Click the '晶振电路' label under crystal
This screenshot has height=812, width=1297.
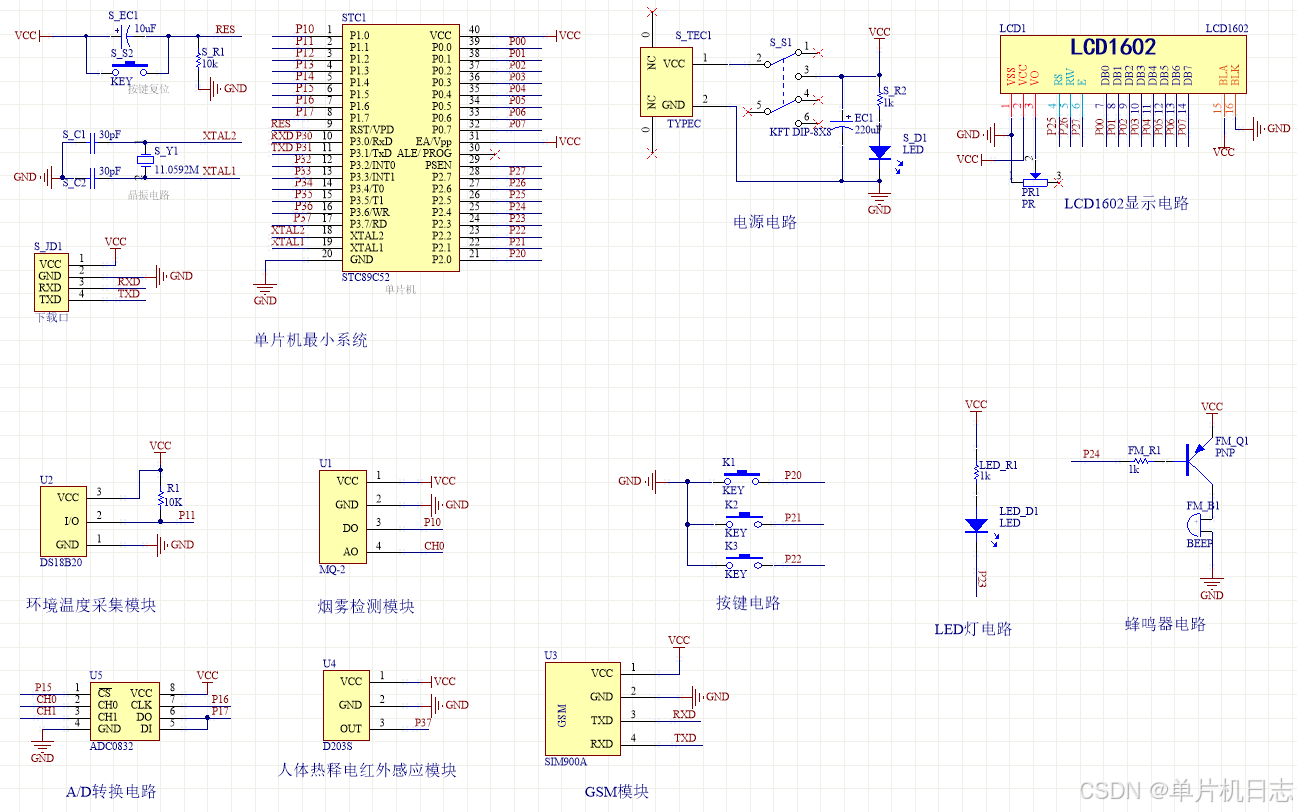[x=148, y=195]
